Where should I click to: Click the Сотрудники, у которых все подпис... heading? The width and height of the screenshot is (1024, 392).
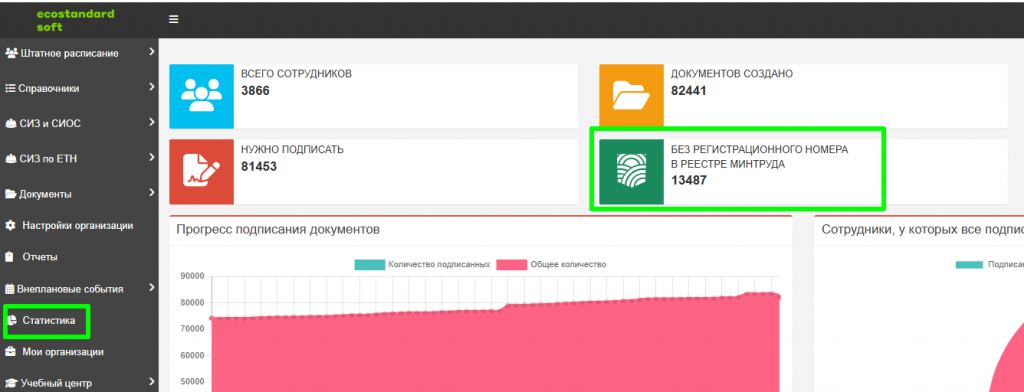click(x=922, y=230)
